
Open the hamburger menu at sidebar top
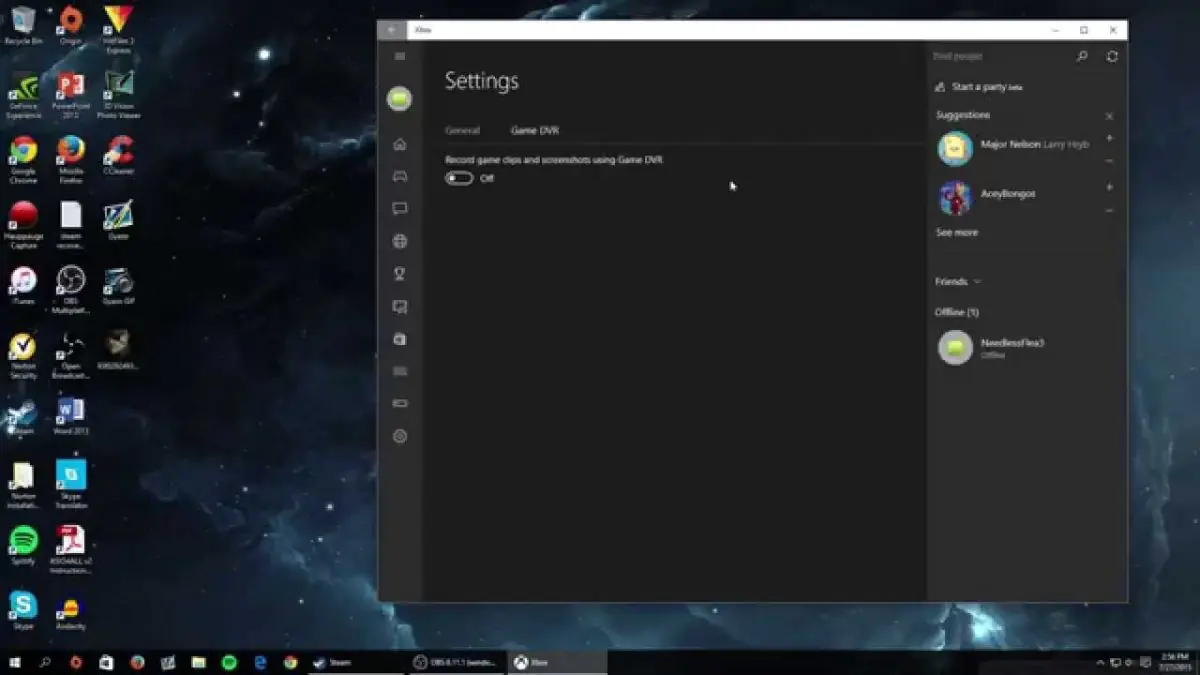pos(400,55)
